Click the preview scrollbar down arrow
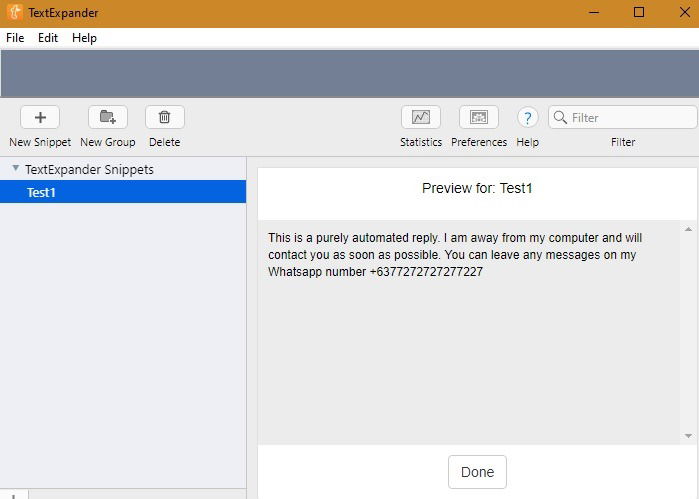 (x=688, y=436)
